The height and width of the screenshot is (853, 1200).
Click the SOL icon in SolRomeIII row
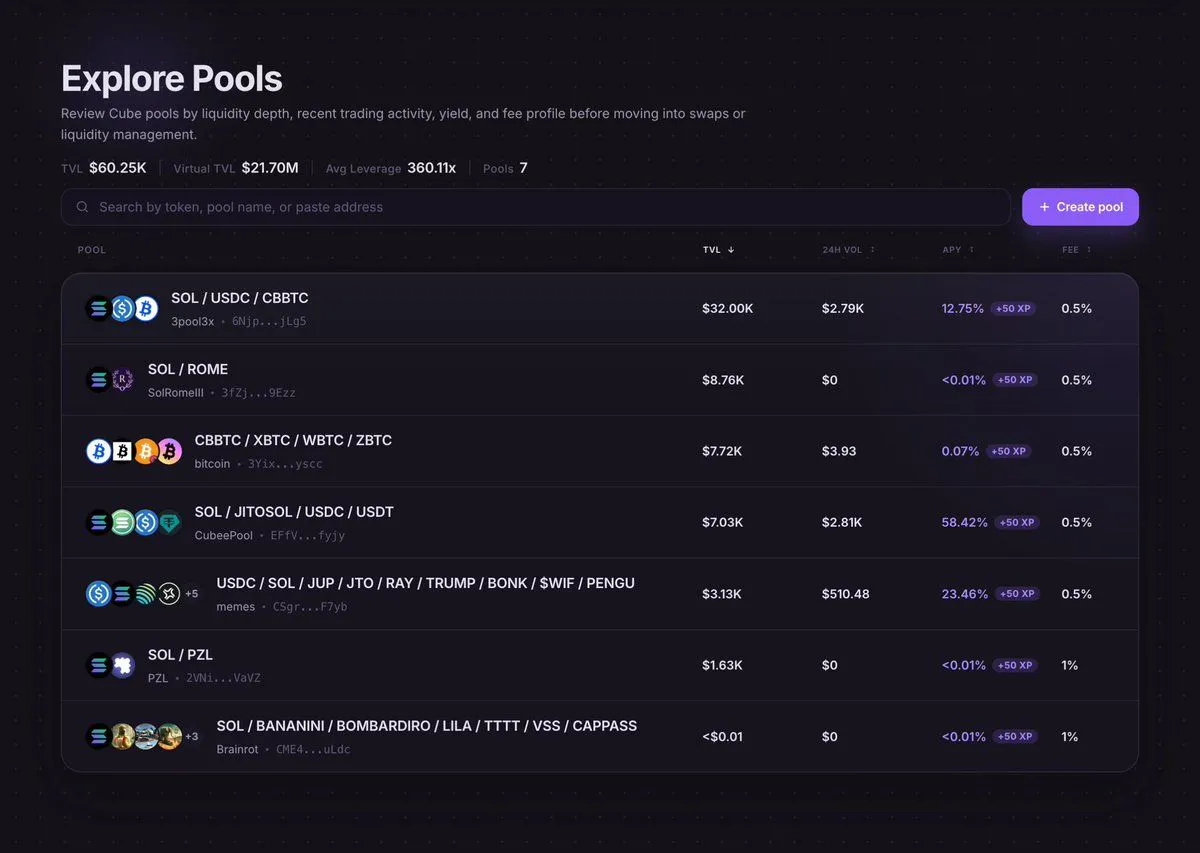click(x=99, y=380)
